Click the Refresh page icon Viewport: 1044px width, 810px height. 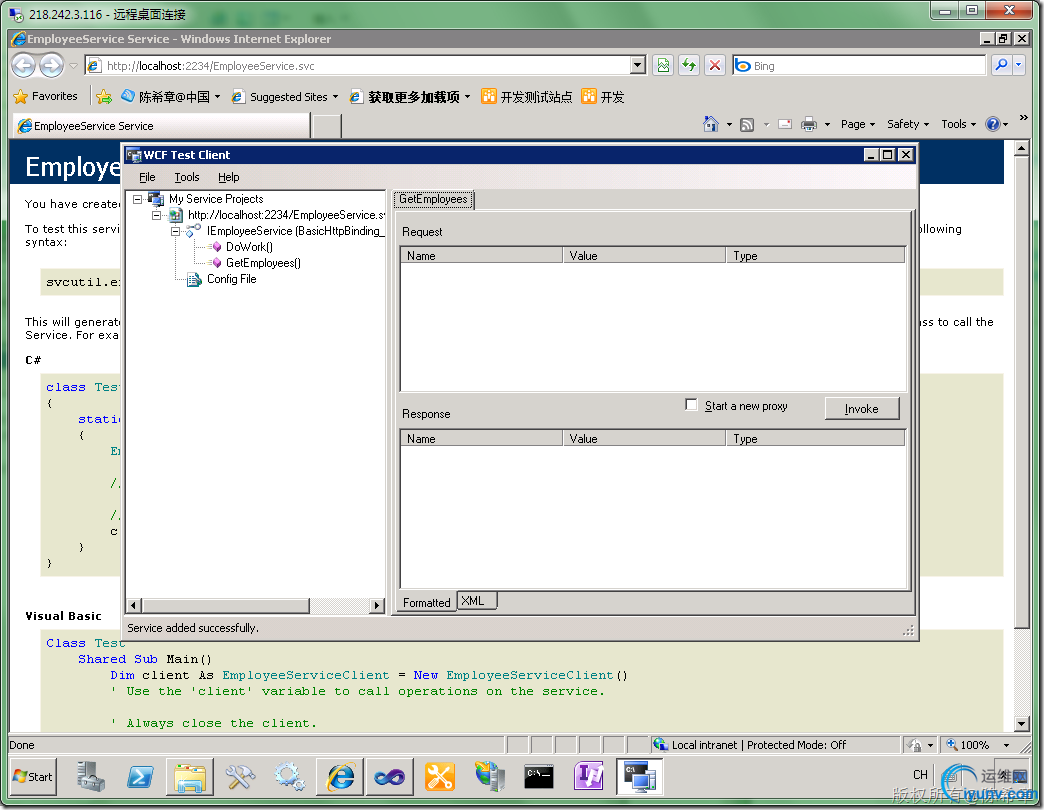click(689, 65)
